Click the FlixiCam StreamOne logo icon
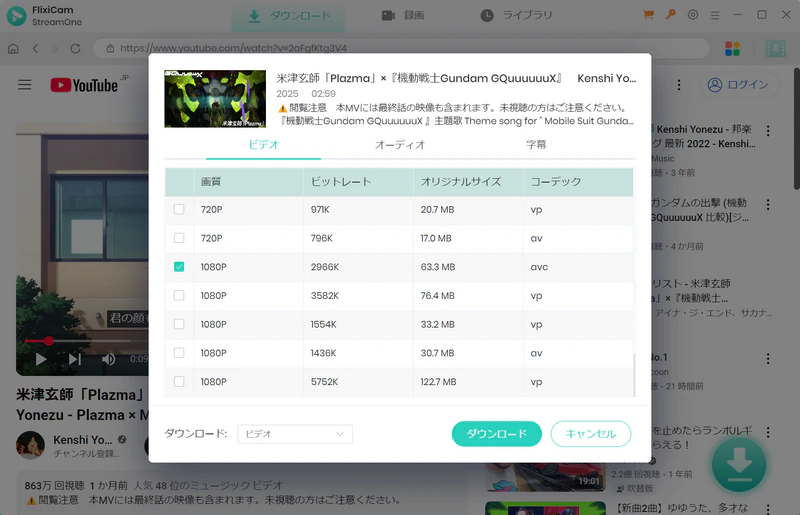Screen dimensions: 800x515 click(x=16, y=15)
